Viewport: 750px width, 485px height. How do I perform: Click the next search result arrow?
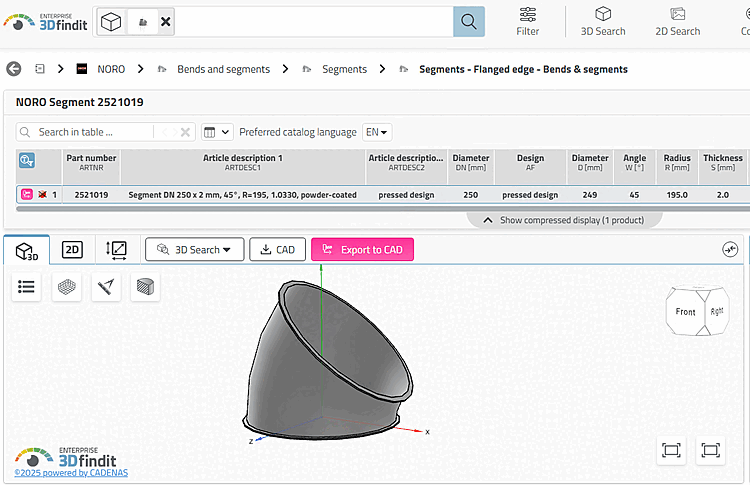pyautogui.click(x=175, y=132)
